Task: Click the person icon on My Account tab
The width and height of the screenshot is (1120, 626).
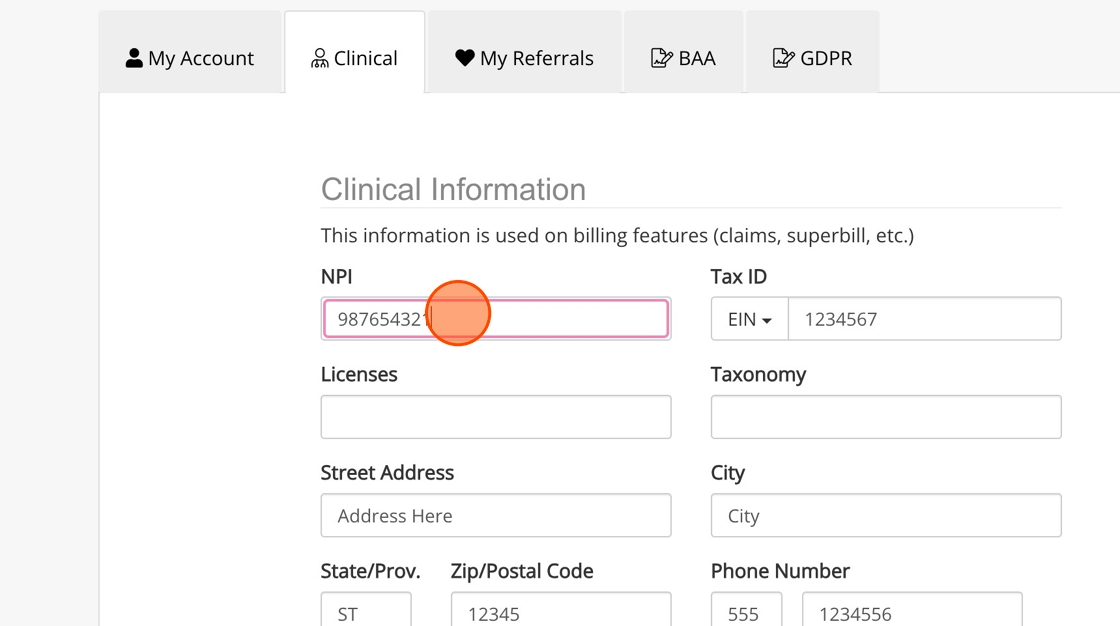Action: 134,58
